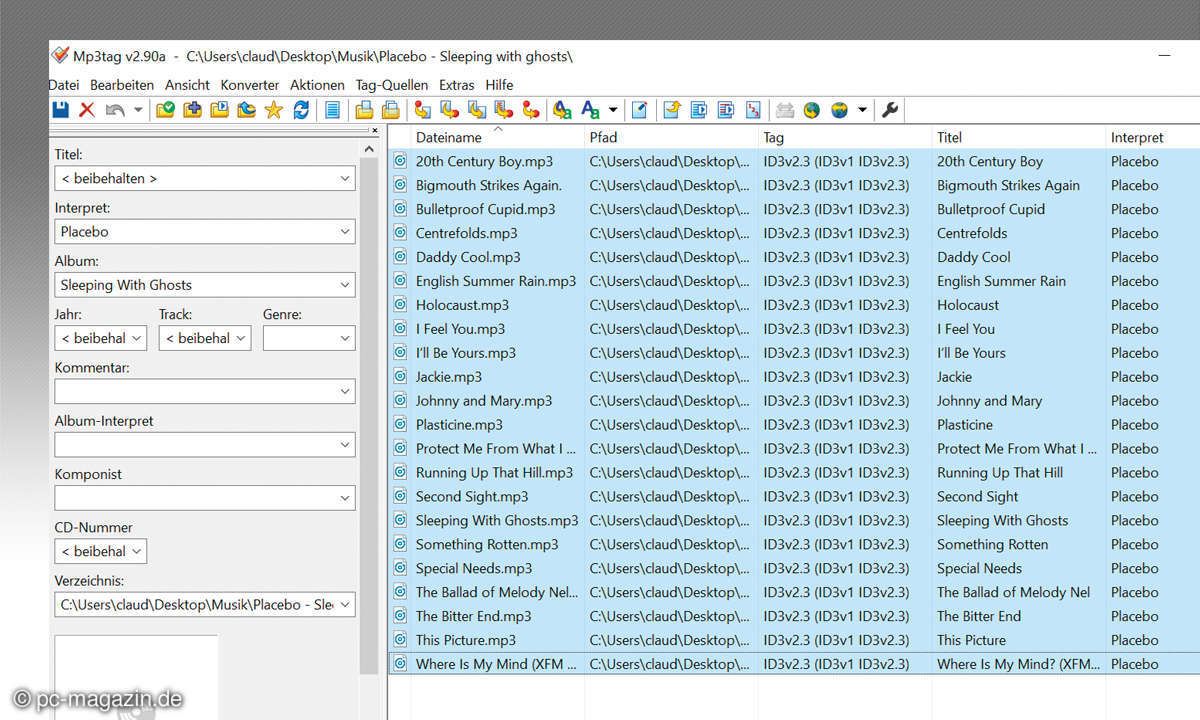The height and width of the screenshot is (720, 1200).
Task: Save tags with the floppy disk icon
Action: [61, 110]
